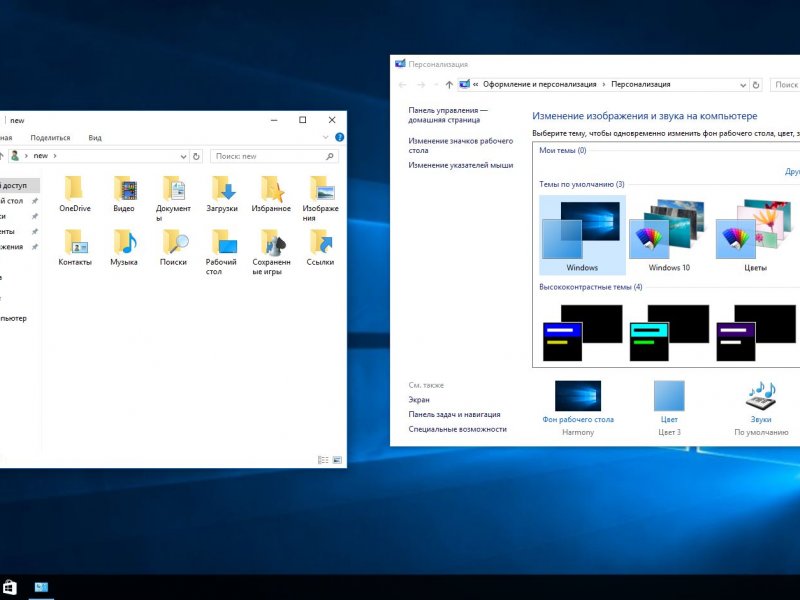Select the purple high-contrast theme
Screen dimensions: 800x600
756,333
